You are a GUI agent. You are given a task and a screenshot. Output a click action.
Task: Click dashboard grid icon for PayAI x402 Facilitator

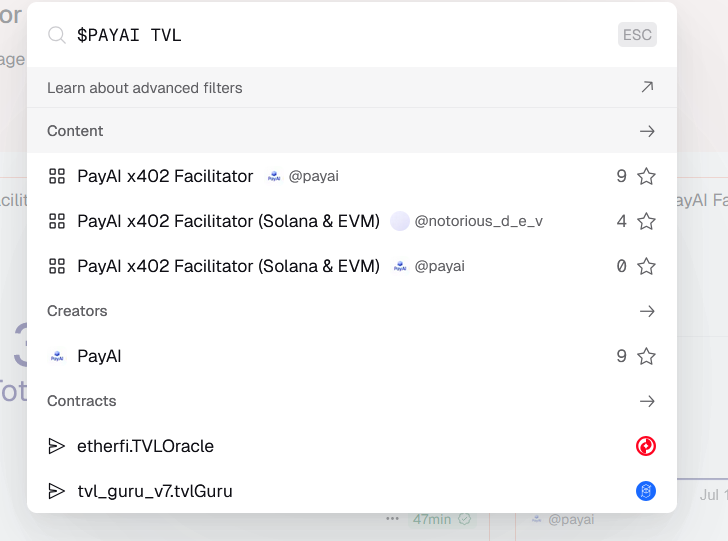pyautogui.click(x=57, y=176)
